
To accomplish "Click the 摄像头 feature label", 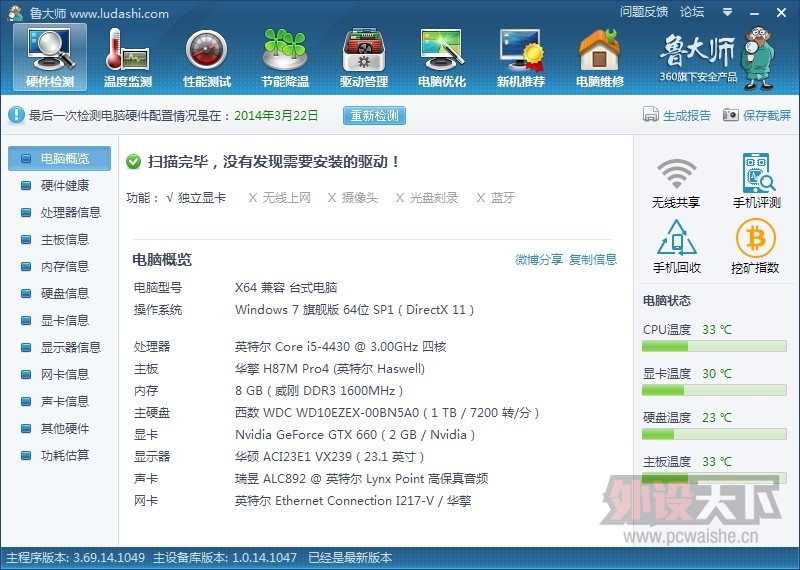I will point(360,197).
